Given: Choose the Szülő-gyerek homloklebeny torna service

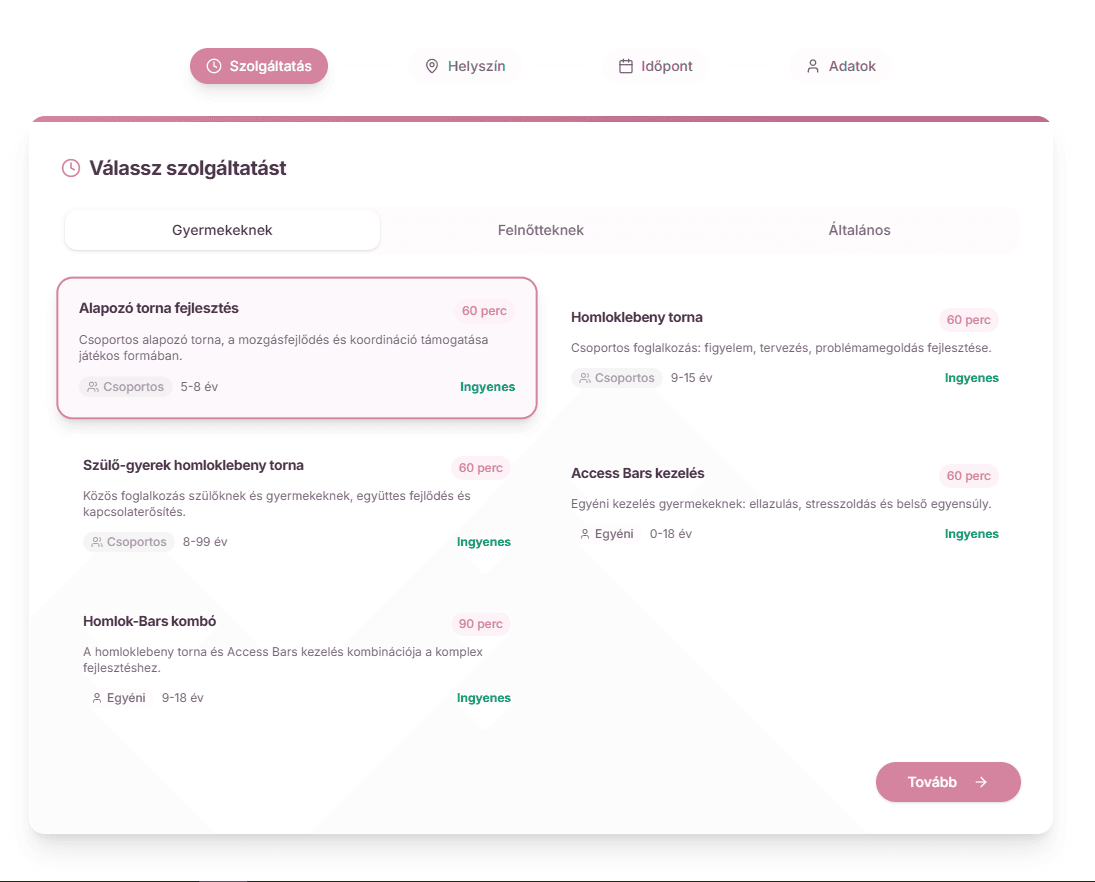Looking at the screenshot, I should pos(297,504).
